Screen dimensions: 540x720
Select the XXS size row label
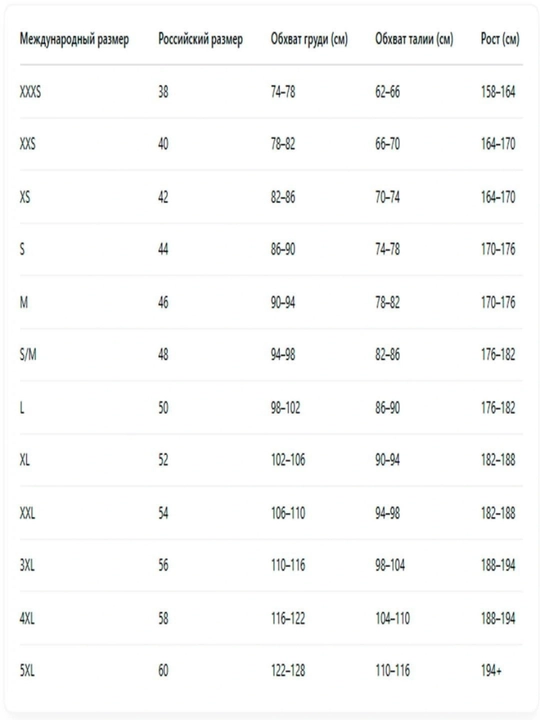(28, 144)
